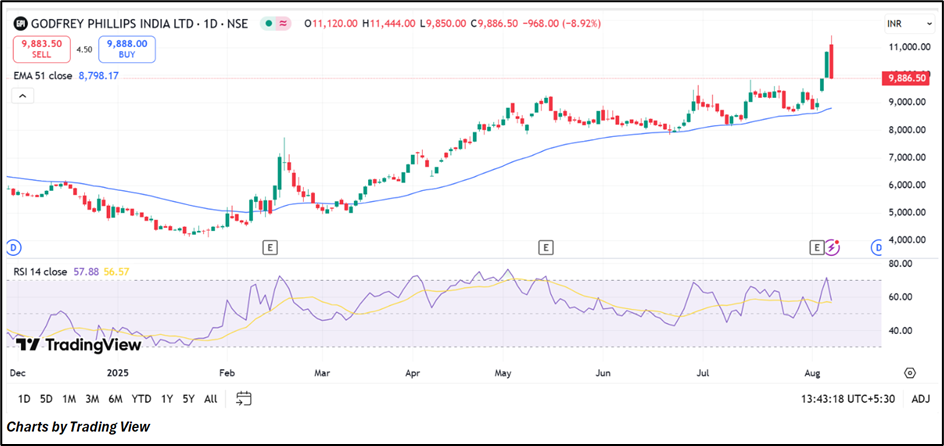Viewport: 944px width, 446px height.
Task: Open time axis settings gear icon
Action: [909, 372]
